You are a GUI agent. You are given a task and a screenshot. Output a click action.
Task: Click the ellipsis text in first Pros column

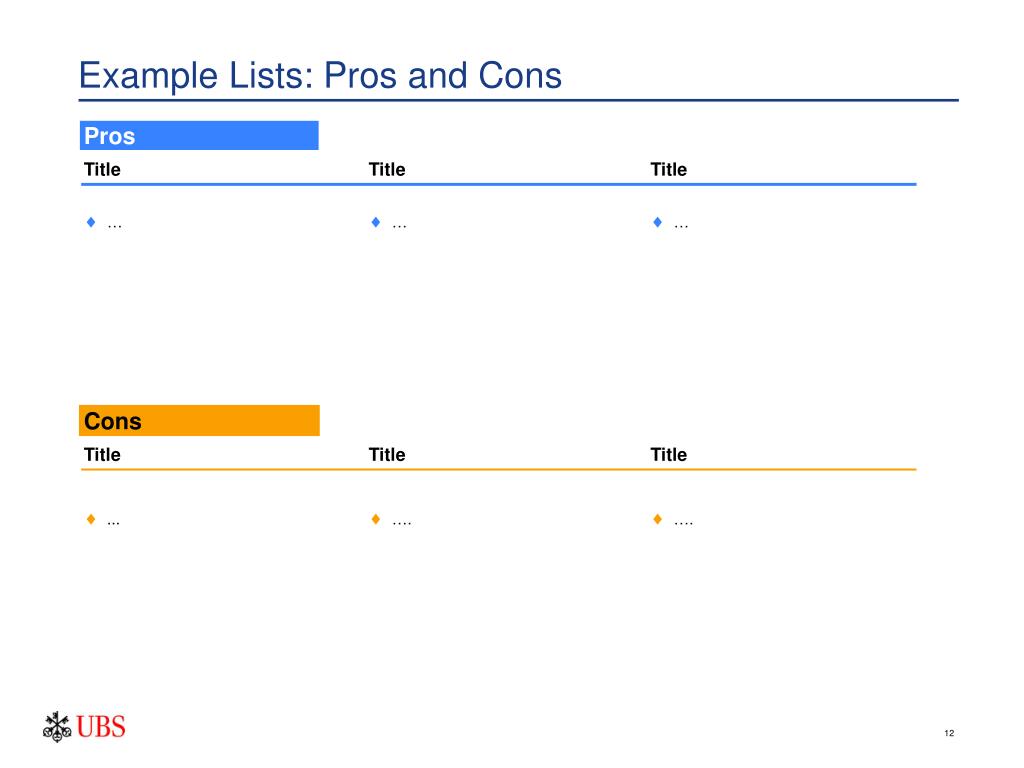[x=114, y=227]
